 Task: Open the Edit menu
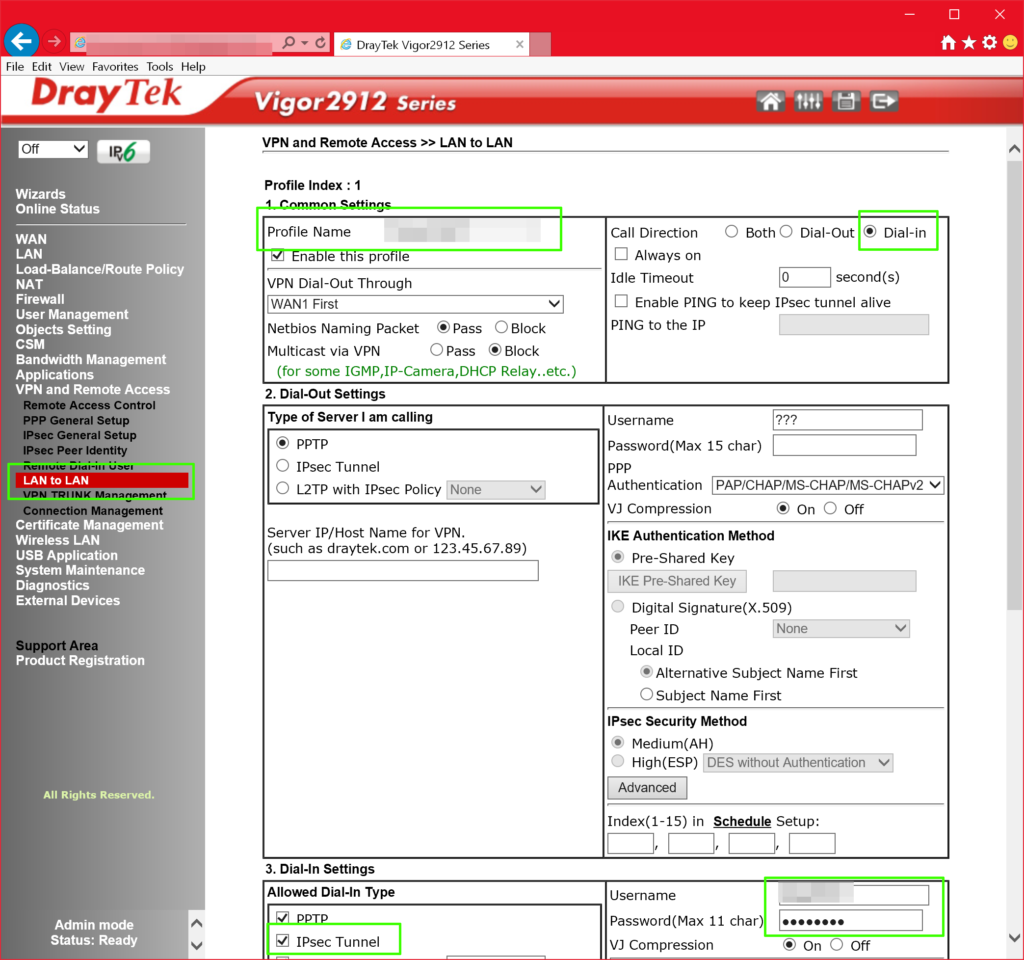(x=42, y=67)
